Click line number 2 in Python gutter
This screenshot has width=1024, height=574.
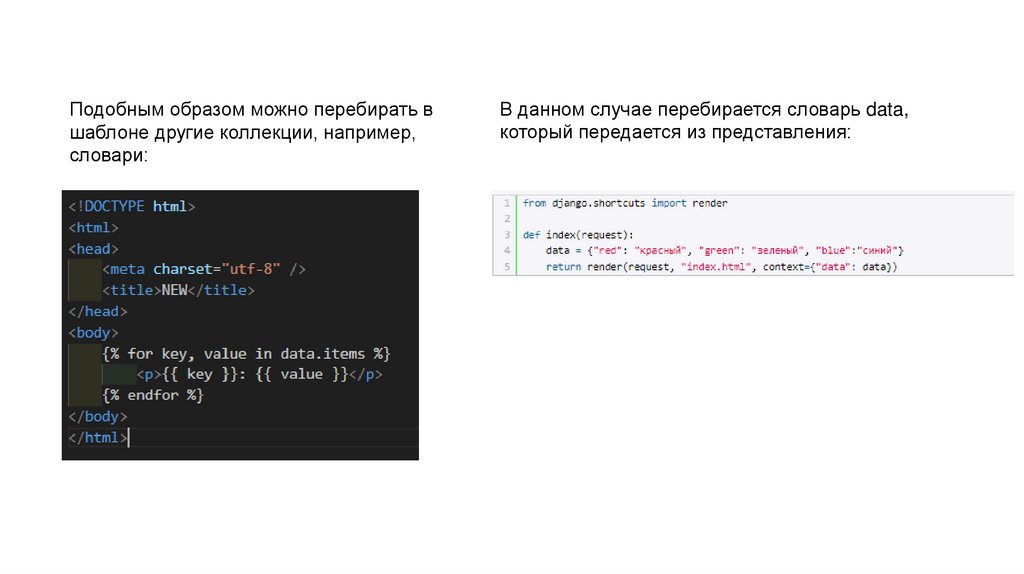tap(507, 219)
